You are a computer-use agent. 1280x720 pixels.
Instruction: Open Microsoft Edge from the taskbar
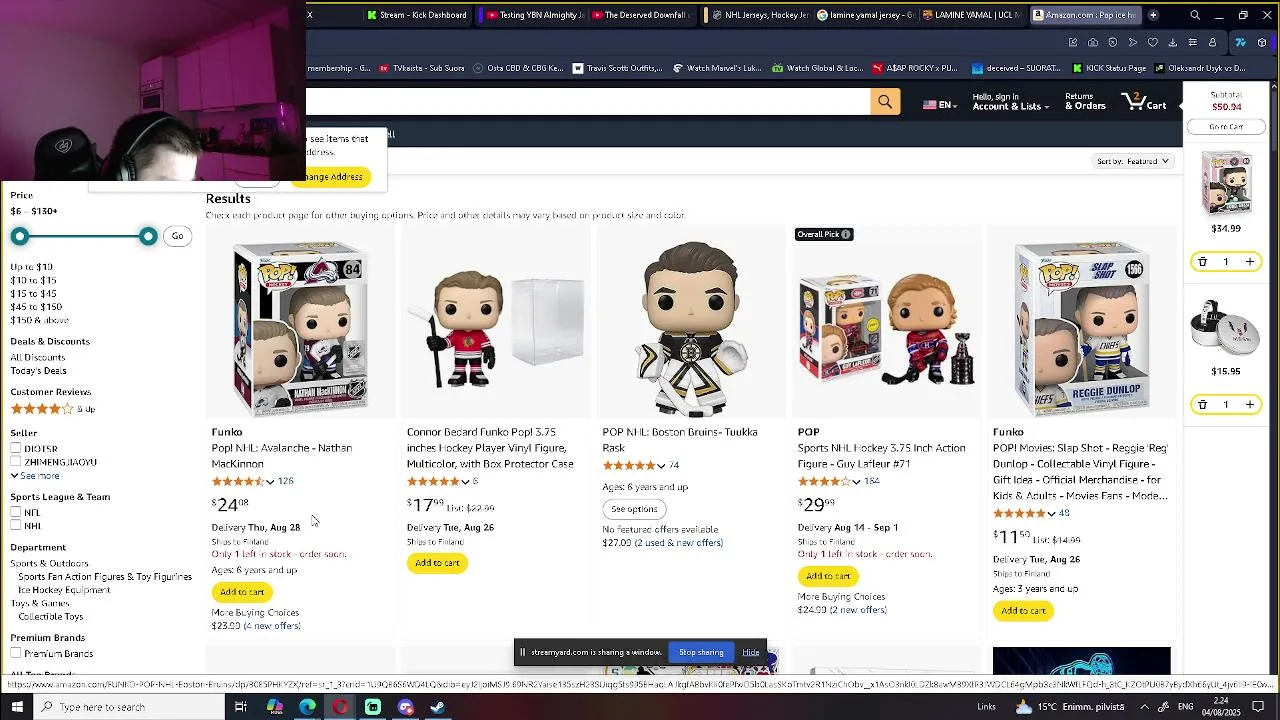coord(307,707)
